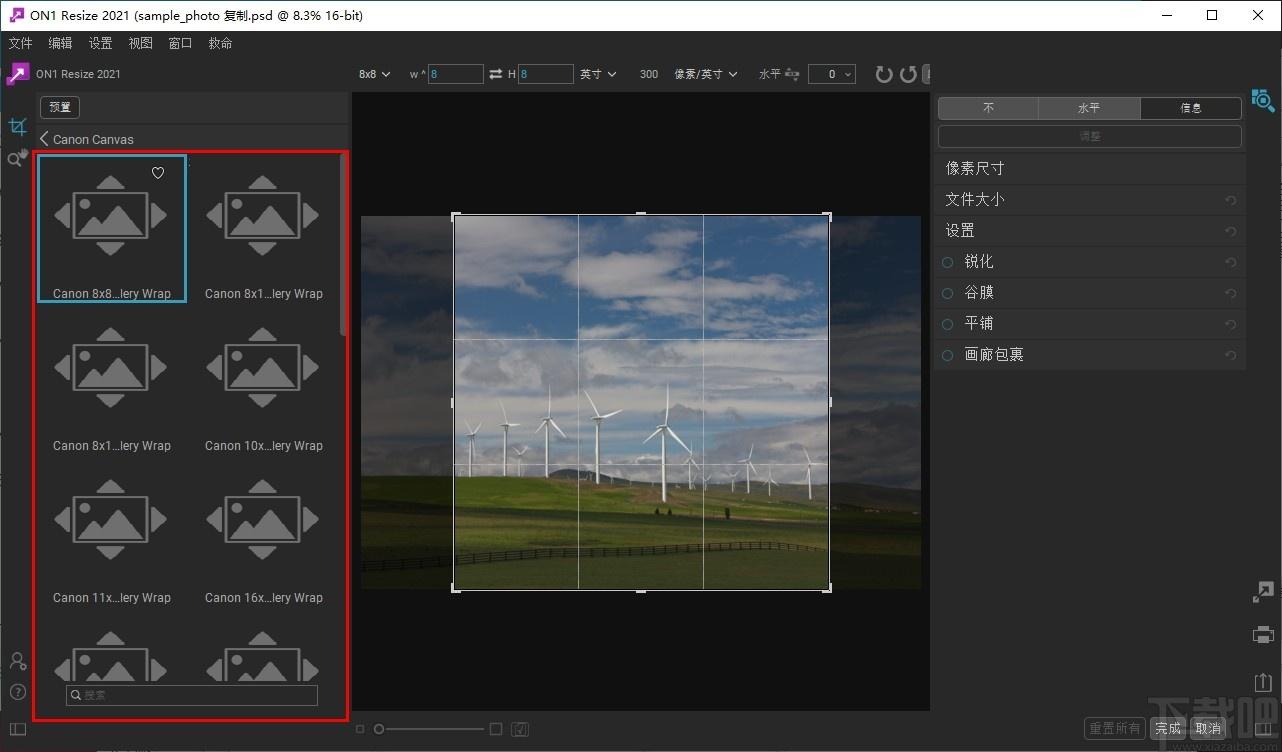Select the Crop tool in left toolbar
This screenshot has width=1282, height=752.
17,127
